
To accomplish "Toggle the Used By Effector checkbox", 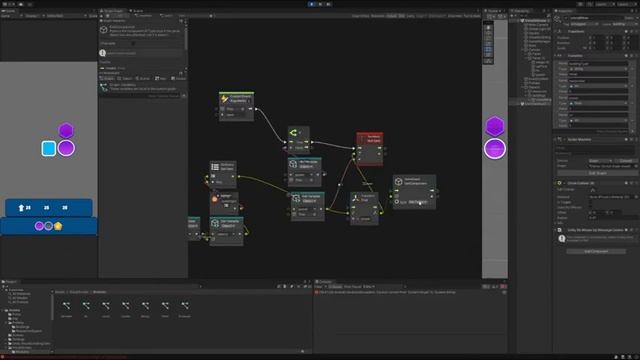I will 591,207.
